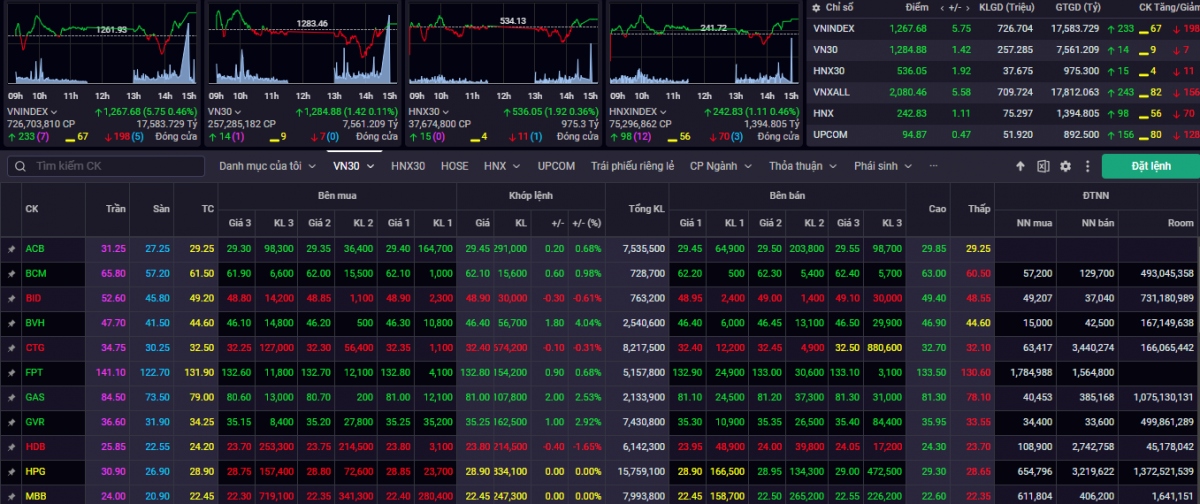Pin the CTG stock row

(x=12, y=347)
